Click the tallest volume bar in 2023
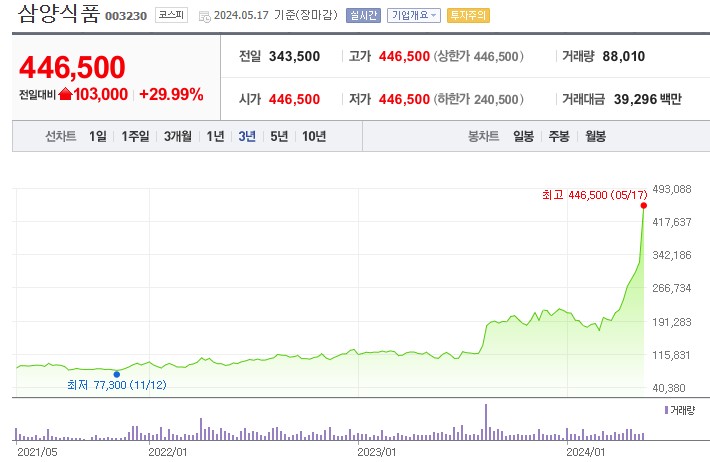The width and height of the screenshot is (710, 462). coord(486,422)
